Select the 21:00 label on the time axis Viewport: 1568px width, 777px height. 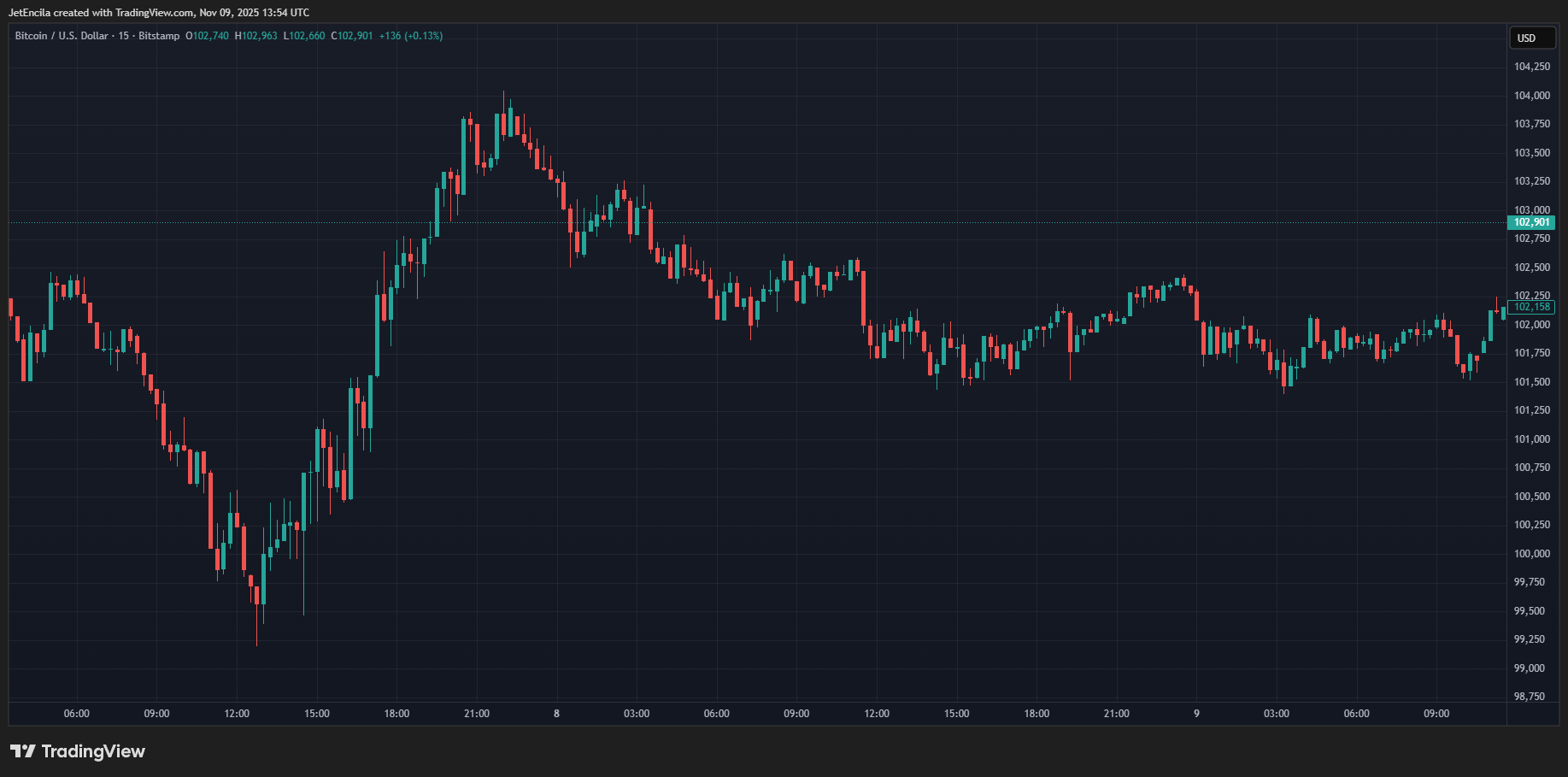coord(477,713)
